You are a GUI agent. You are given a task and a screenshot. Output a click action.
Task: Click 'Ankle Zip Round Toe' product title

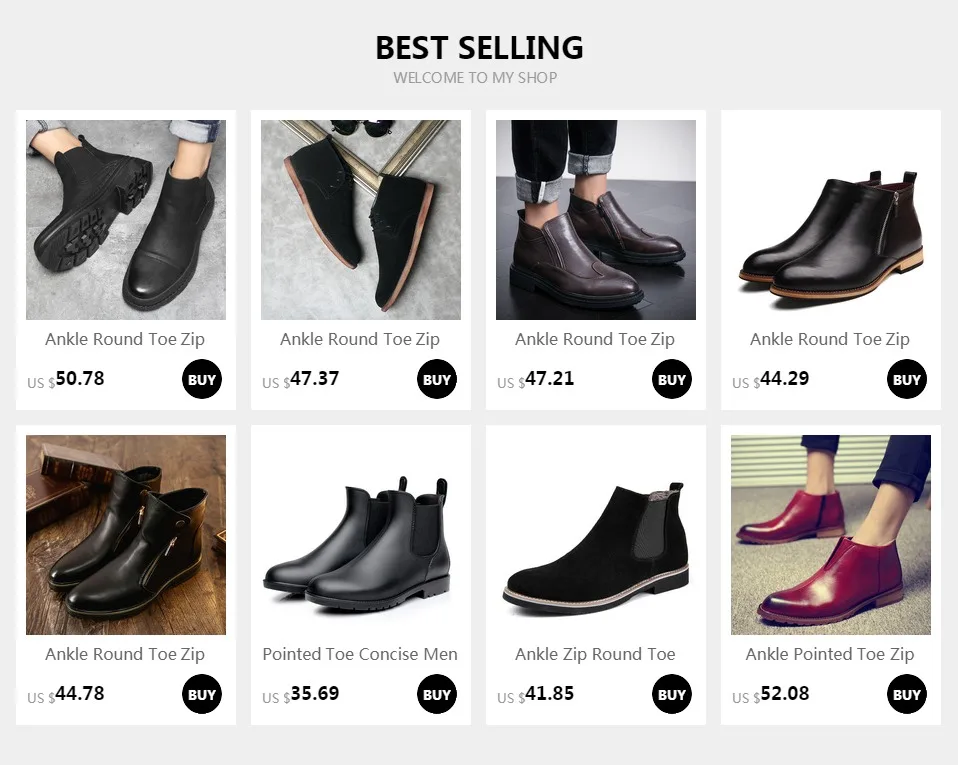pos(595,654)
